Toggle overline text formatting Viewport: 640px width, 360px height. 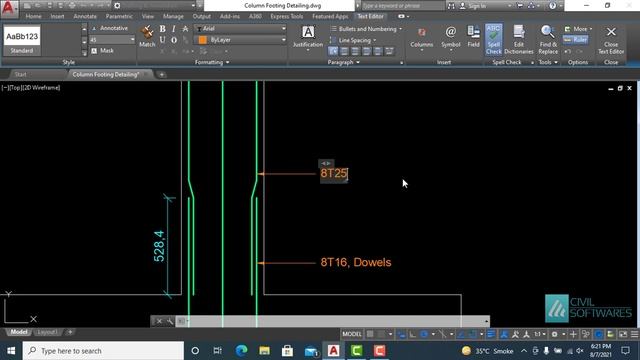(174, 40)
